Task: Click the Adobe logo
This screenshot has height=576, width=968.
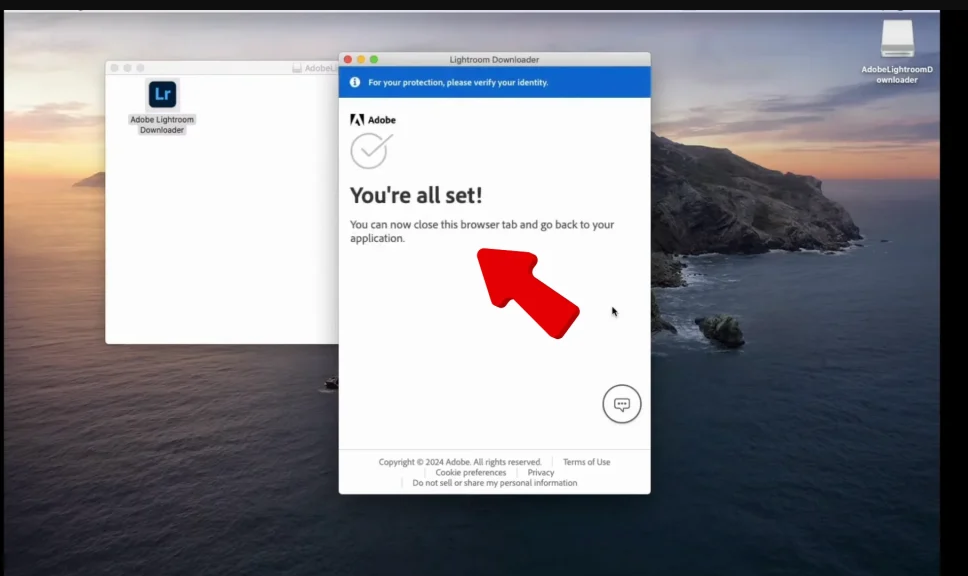Action: (x=374, y=118)
